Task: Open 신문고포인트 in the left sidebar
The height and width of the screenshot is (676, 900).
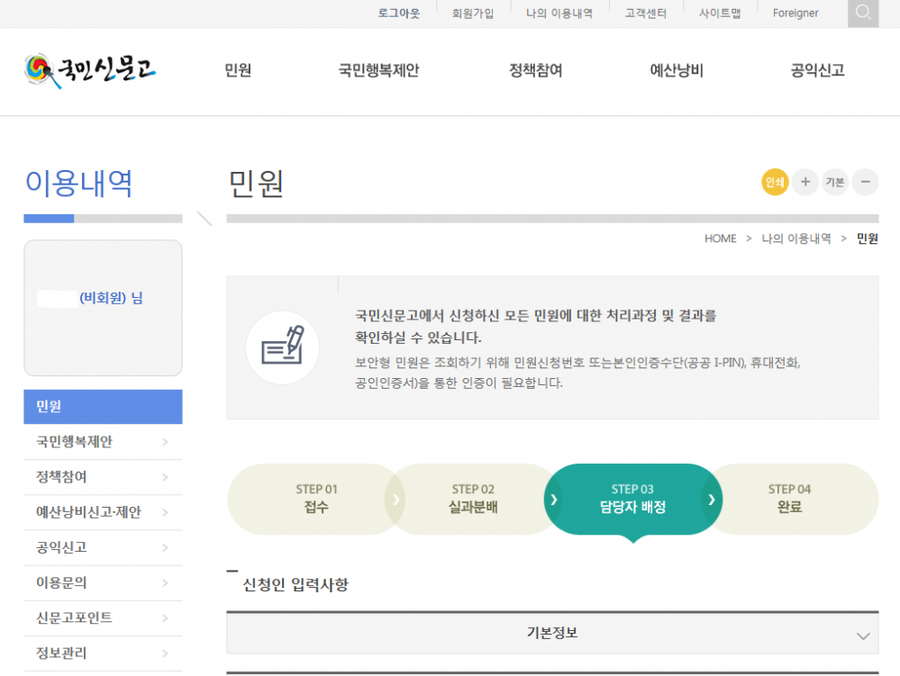Action: [74, 618]
